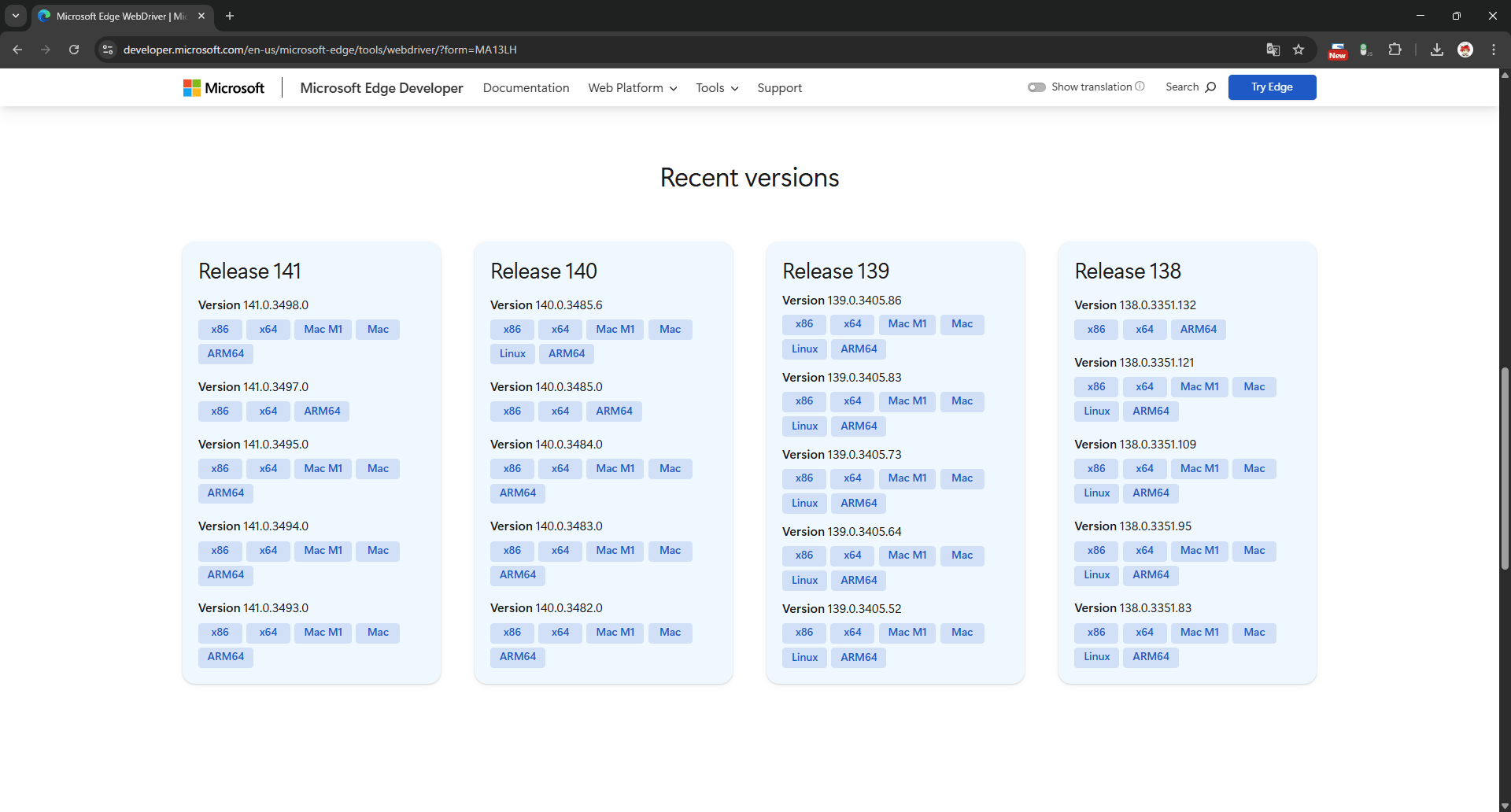Download Linux for version 140.0.3485.6
This screenshot has height=812, width=1511.
coord(512,354)
